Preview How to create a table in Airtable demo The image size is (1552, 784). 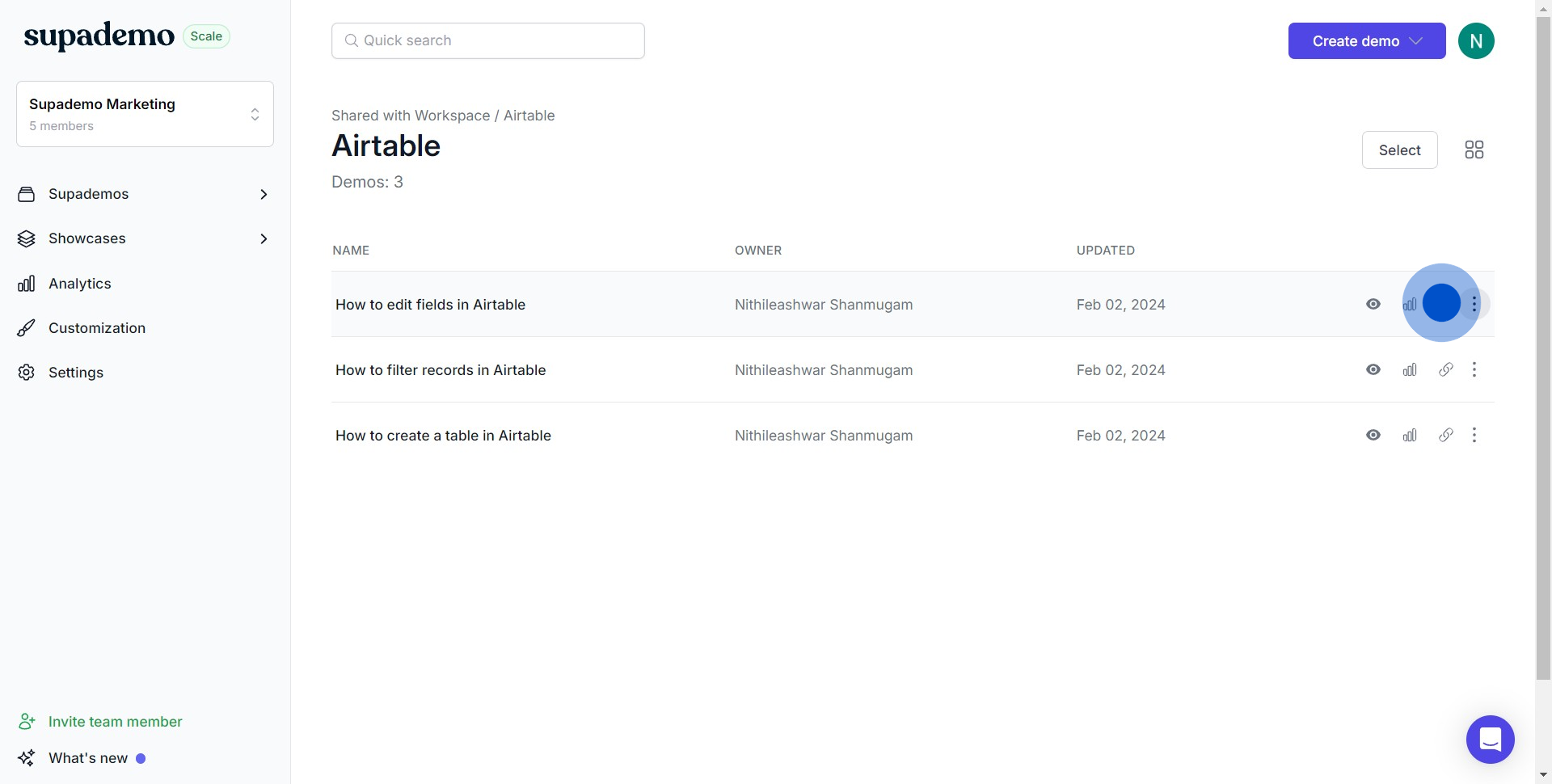tap(1373, 436)
